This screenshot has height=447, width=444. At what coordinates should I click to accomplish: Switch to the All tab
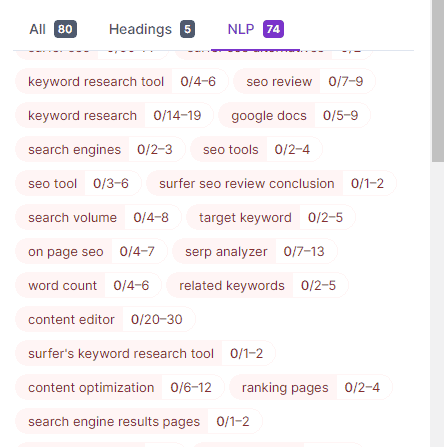point(53,29)
